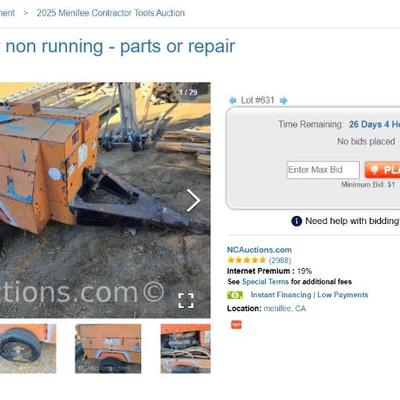400x400 pixels.
Task: Click the bidding help info icon
Action: pyautogui.click(x=296, y=221)
